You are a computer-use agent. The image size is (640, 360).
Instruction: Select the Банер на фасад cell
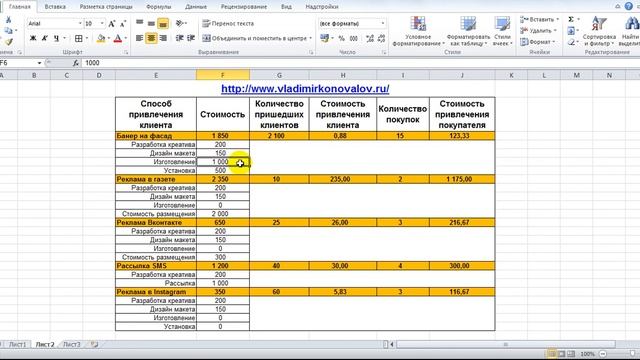point(156,136)
